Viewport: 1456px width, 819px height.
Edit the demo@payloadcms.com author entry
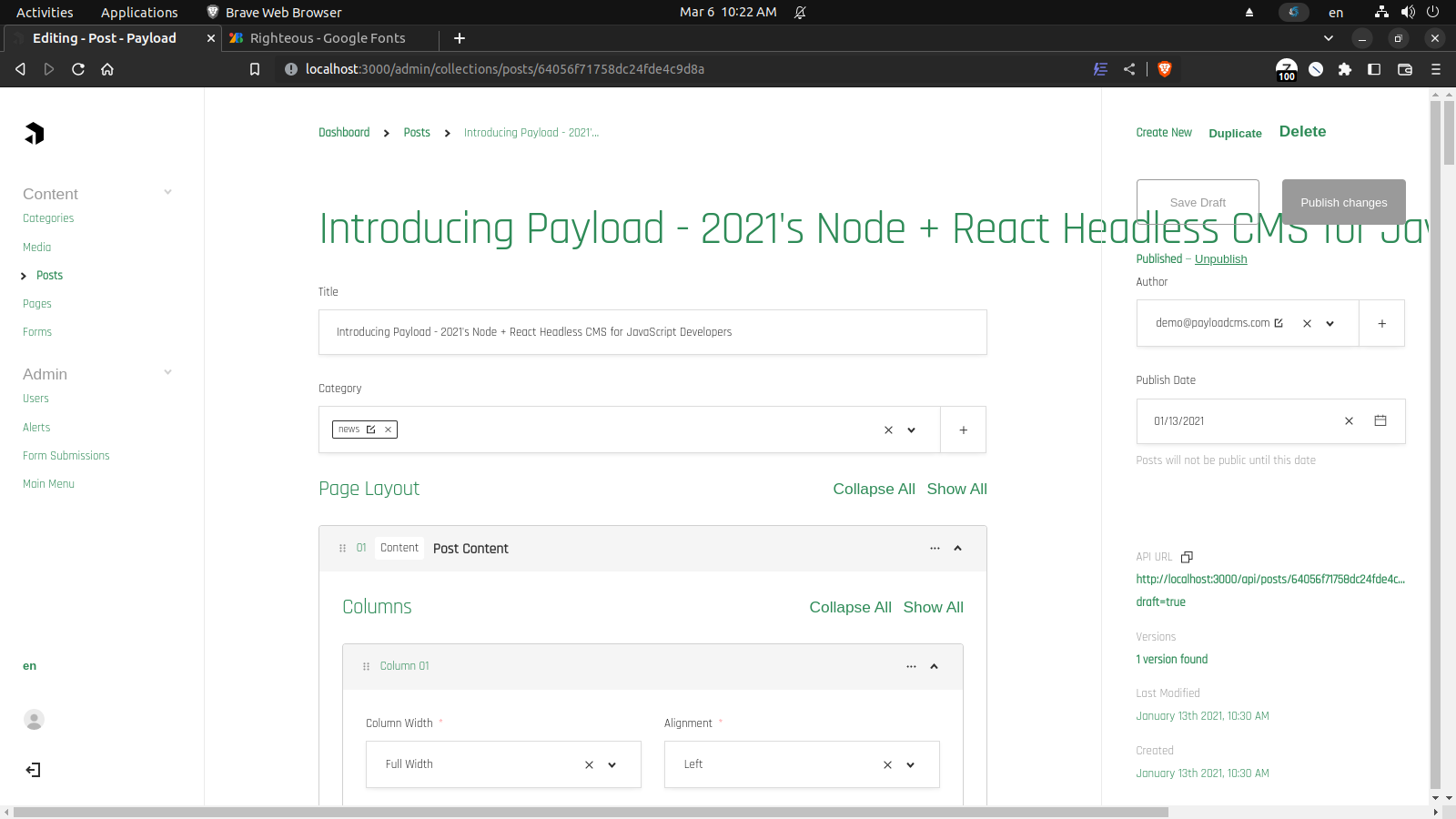(1279, 323)
